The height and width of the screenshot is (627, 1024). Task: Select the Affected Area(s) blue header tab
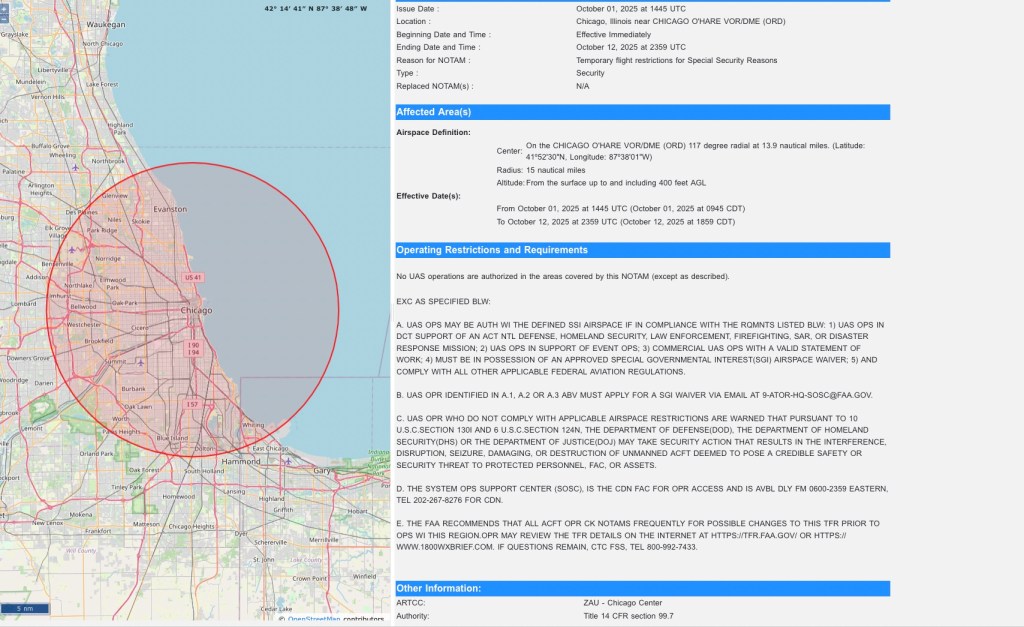tap(640, 112)
